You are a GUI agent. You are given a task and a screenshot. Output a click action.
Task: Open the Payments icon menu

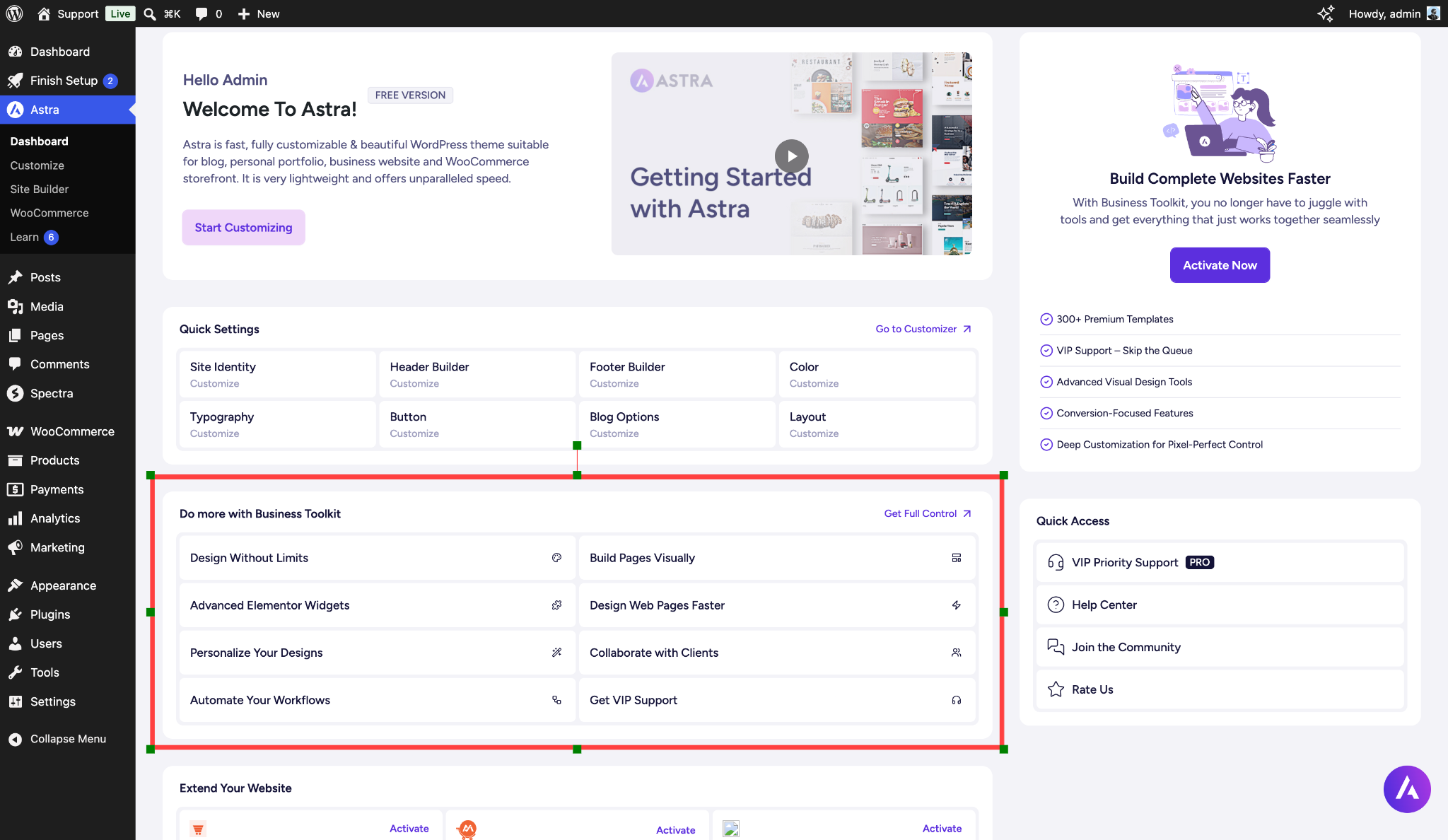click(x=68, y=489)
